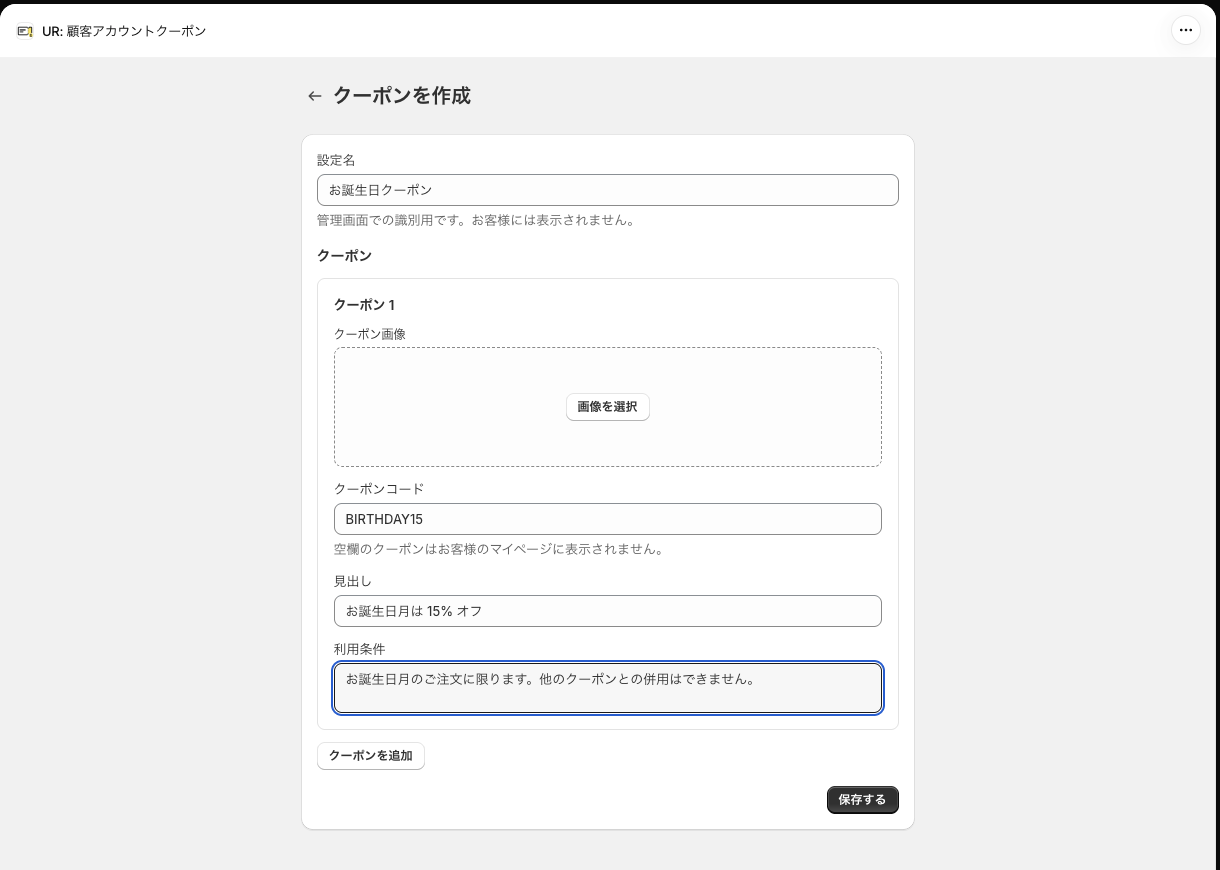
Task: Click the クーポンコード label
Action: (379, 489)
